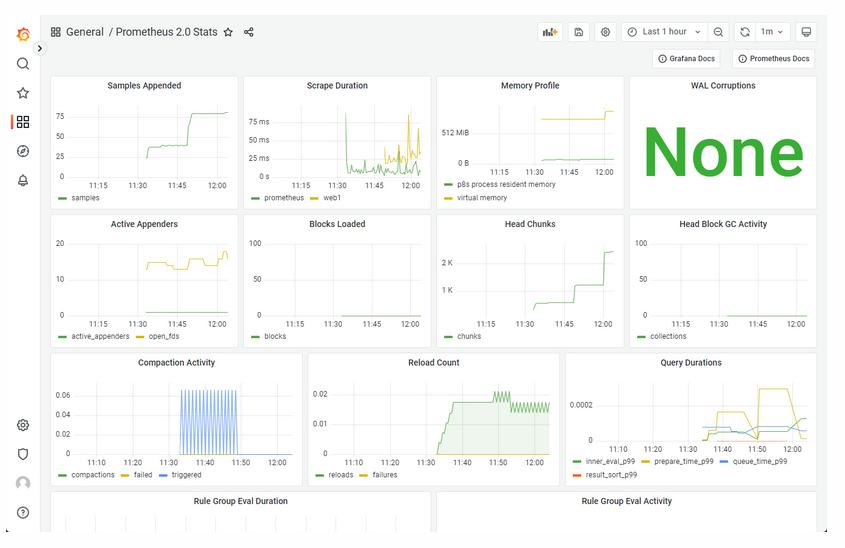This screenshot has width=845, height=548.
Task: Open the Compaction Activity panel title menu
Action: click(x=176, y=363)
